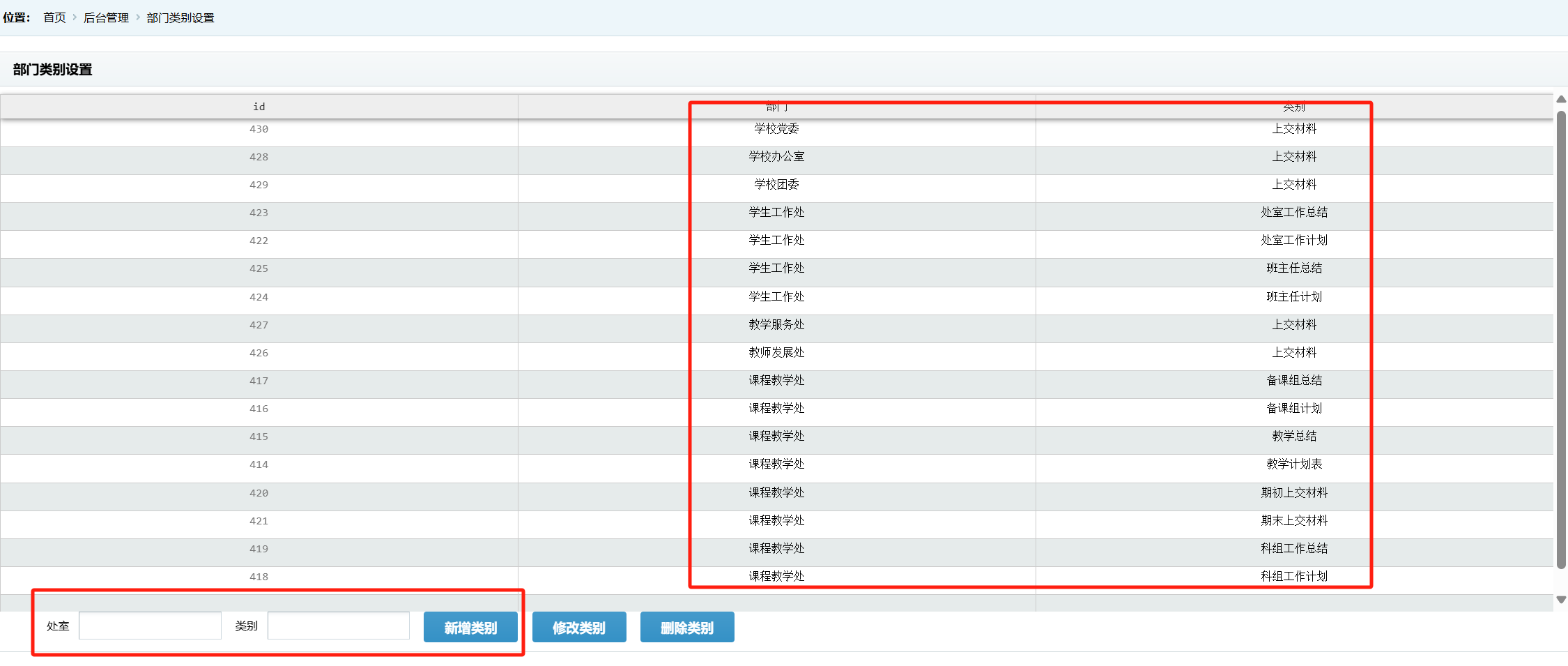Image resolution: width=1568 pixels, height=666 pixels.
Task: Select row with id 429
Action: click(x=776, y=188)
